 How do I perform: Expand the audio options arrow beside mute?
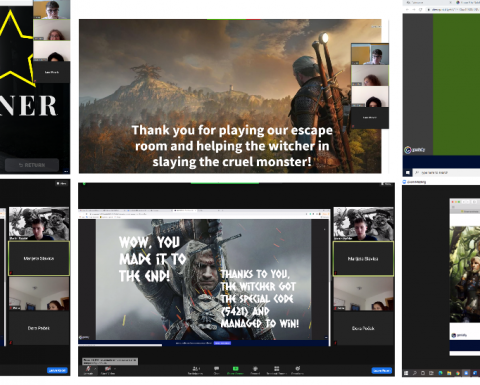[95, 369]
